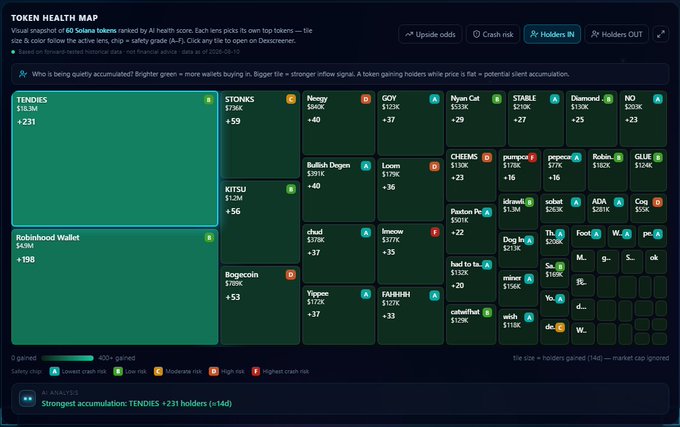Click the AI Analysis bot icon

[x=28, y=398]
